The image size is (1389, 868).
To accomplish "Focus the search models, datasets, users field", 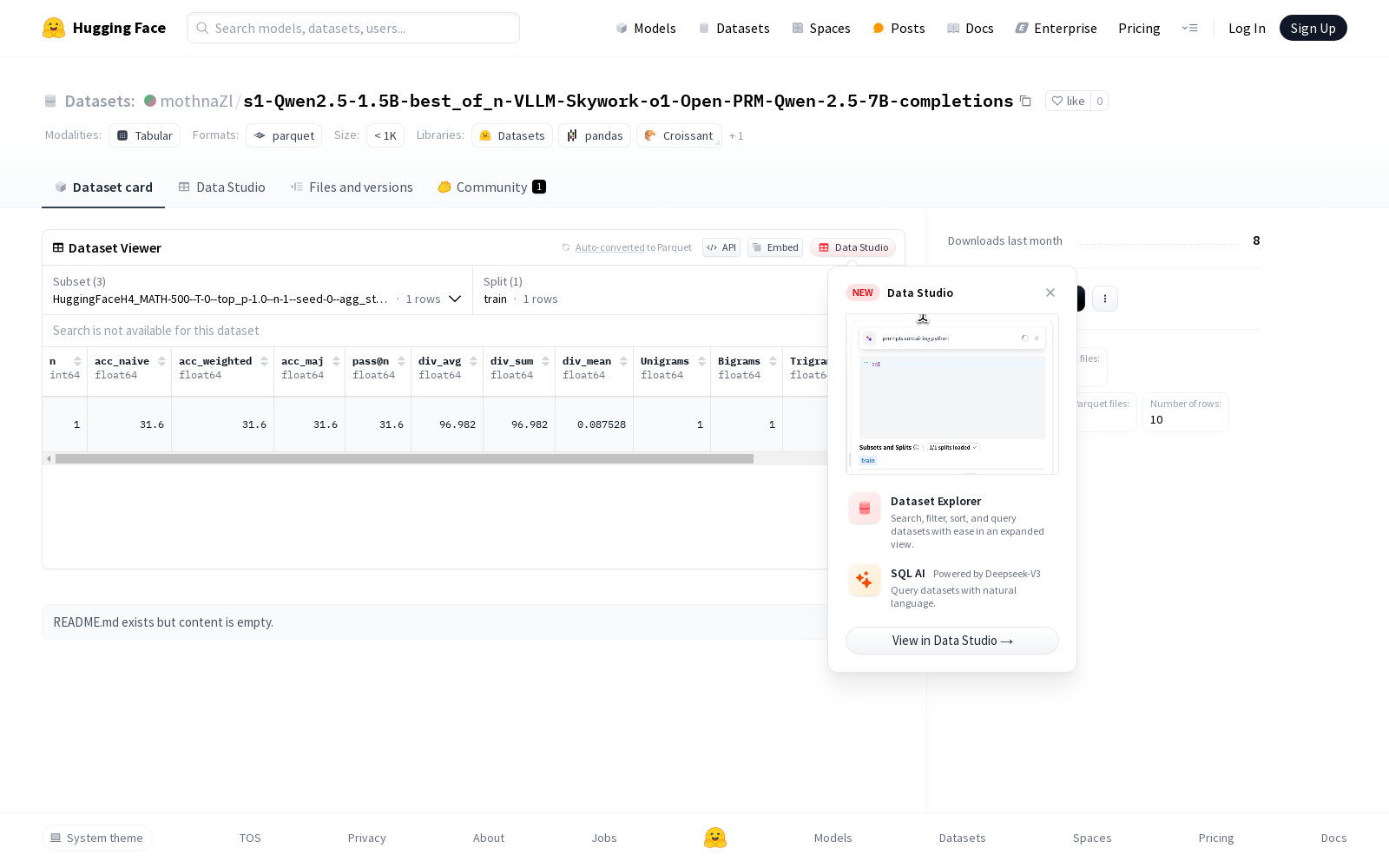I will 353,28.
